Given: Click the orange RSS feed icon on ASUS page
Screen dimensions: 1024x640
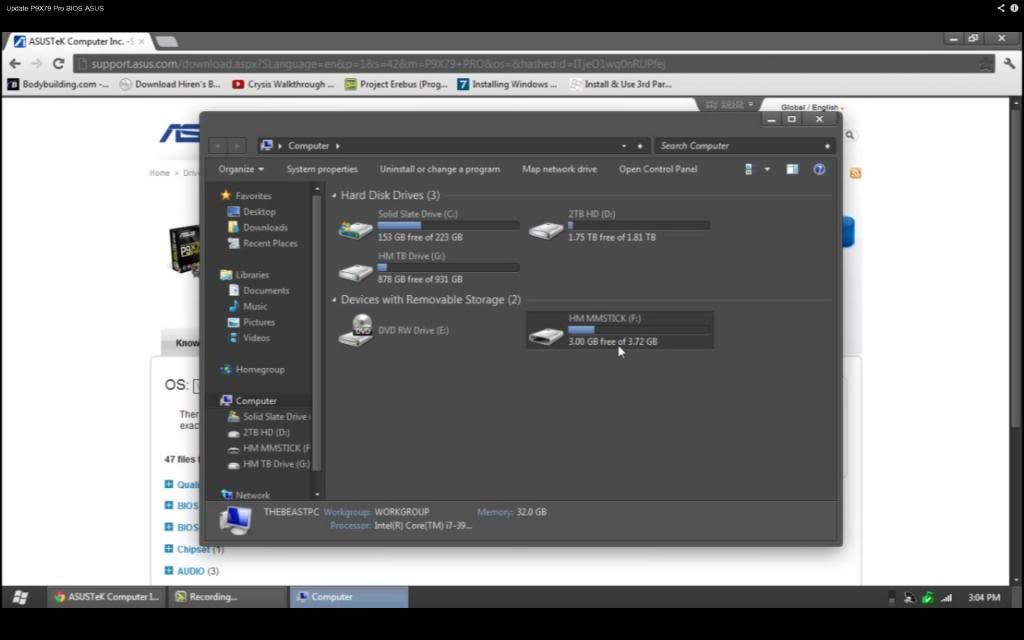Looking at the screenshot, I should (856, 173).
